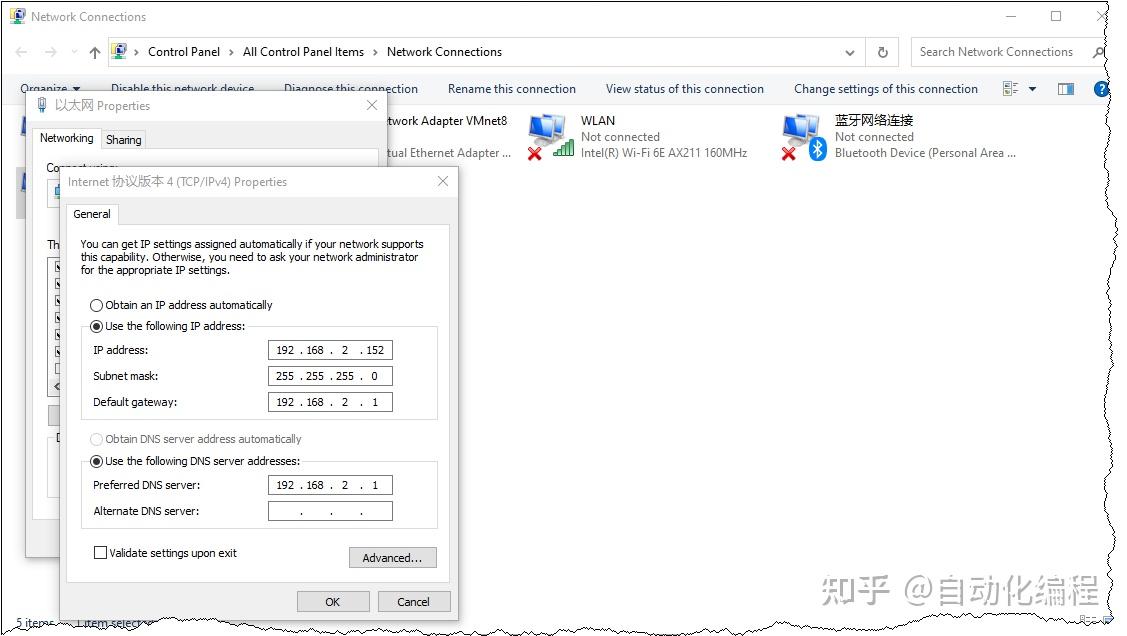
Task: Select Obtain an IP address automatically
Action: [x=96, y=305]
